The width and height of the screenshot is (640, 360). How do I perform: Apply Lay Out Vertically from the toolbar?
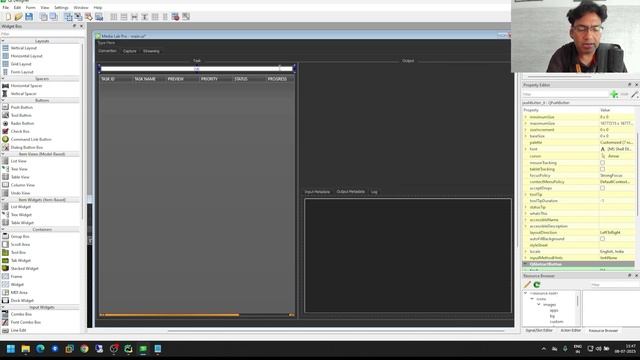124,17
